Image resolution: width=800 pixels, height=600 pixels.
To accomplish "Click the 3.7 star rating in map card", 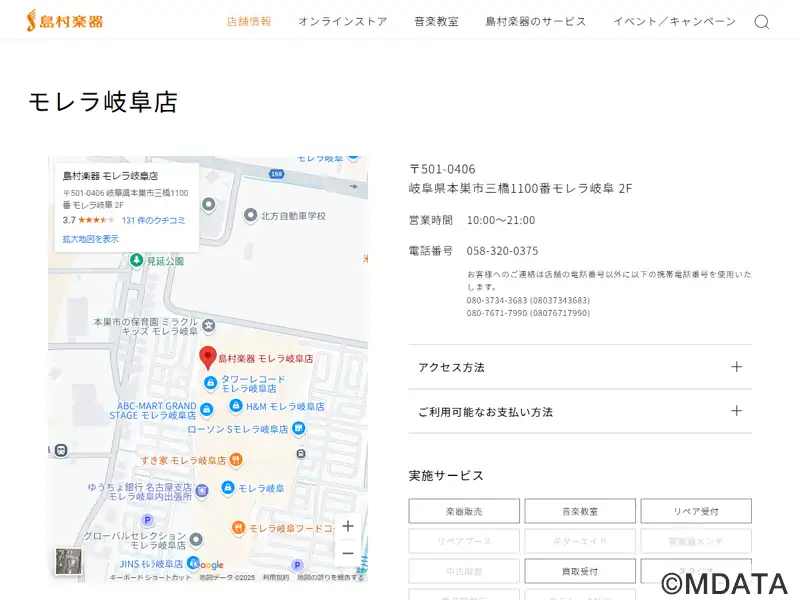I will click(x=88, y=220).
